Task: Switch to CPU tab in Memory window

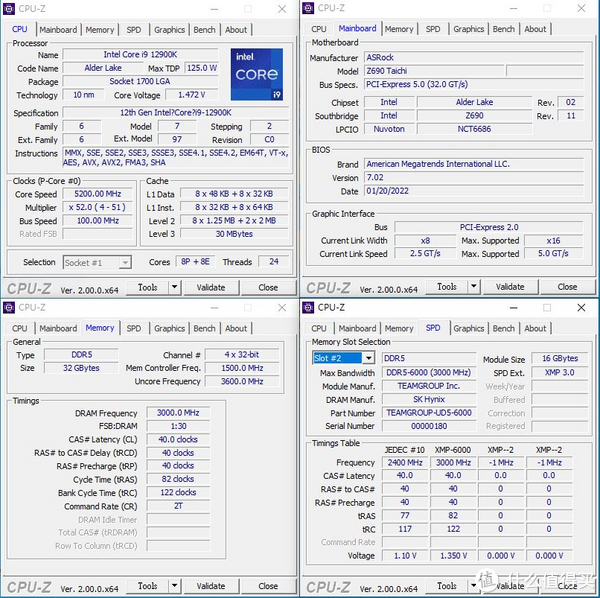Action: pos(20,329)
